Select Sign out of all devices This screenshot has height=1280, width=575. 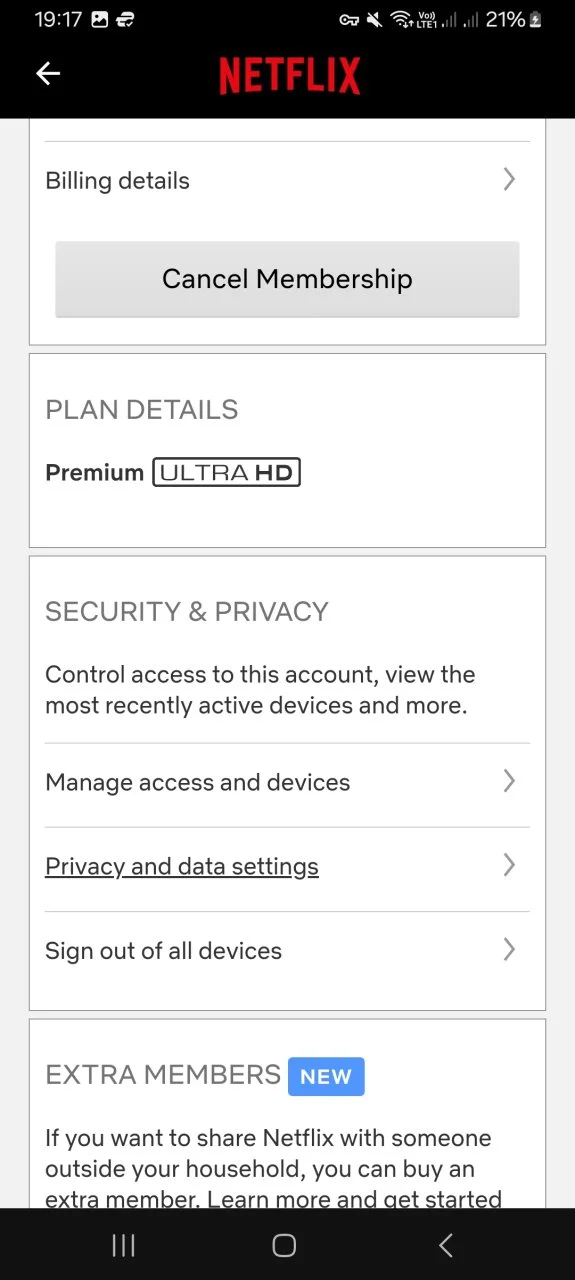tap(287, 950)
